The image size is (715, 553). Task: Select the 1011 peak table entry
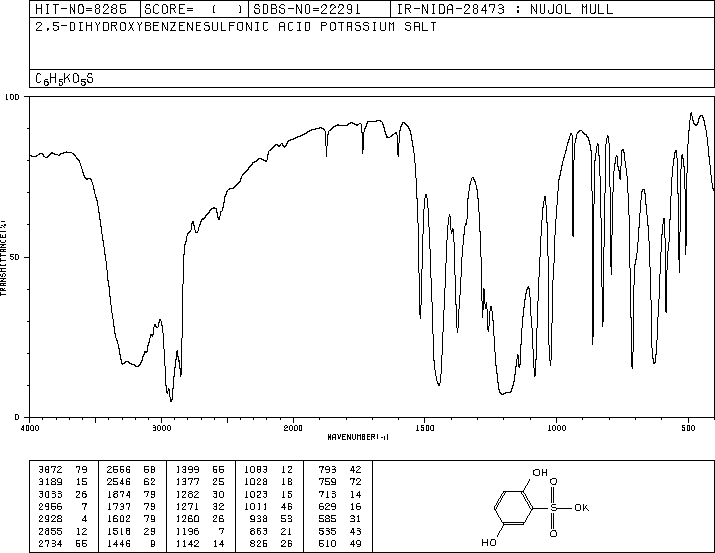coord(268,506)
